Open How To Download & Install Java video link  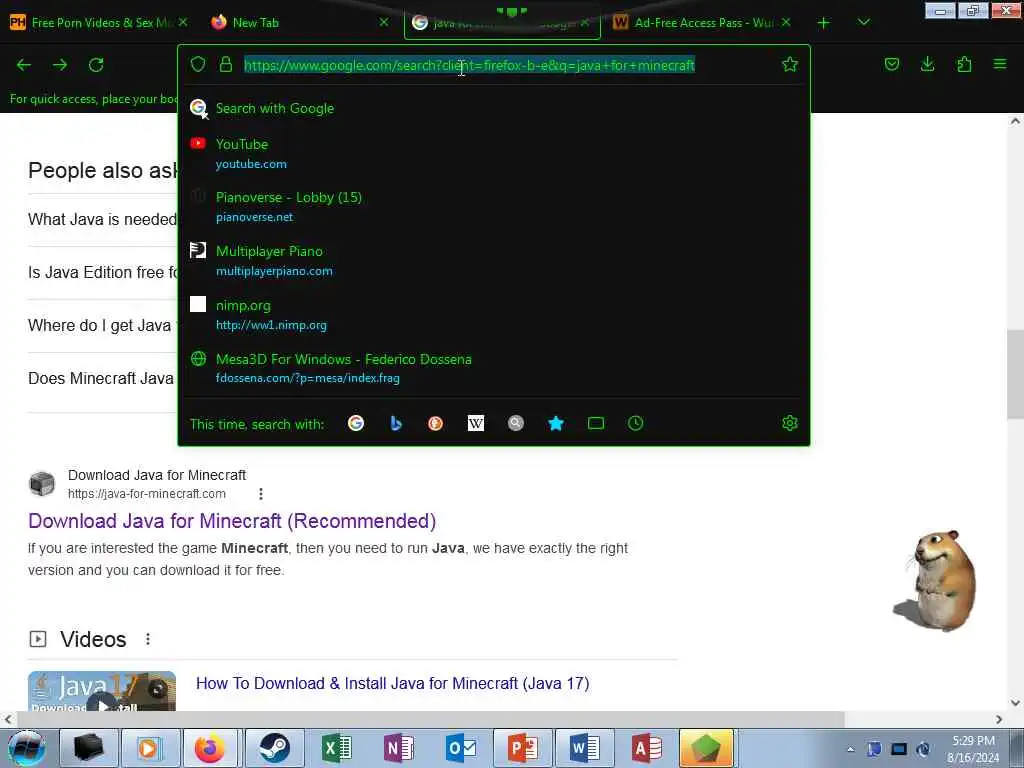click(392, 683)
